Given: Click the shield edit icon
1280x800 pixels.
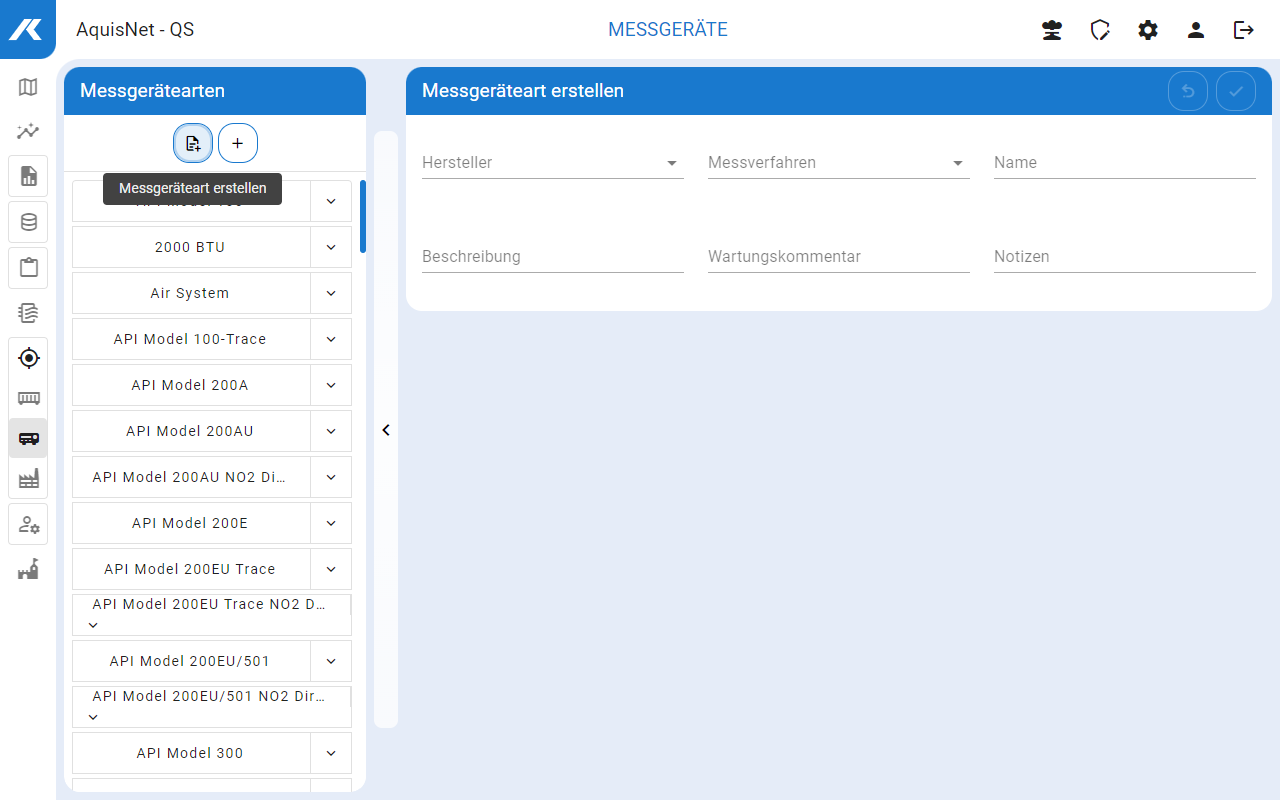Looking at the screenshot, I should click(1100, 30).
